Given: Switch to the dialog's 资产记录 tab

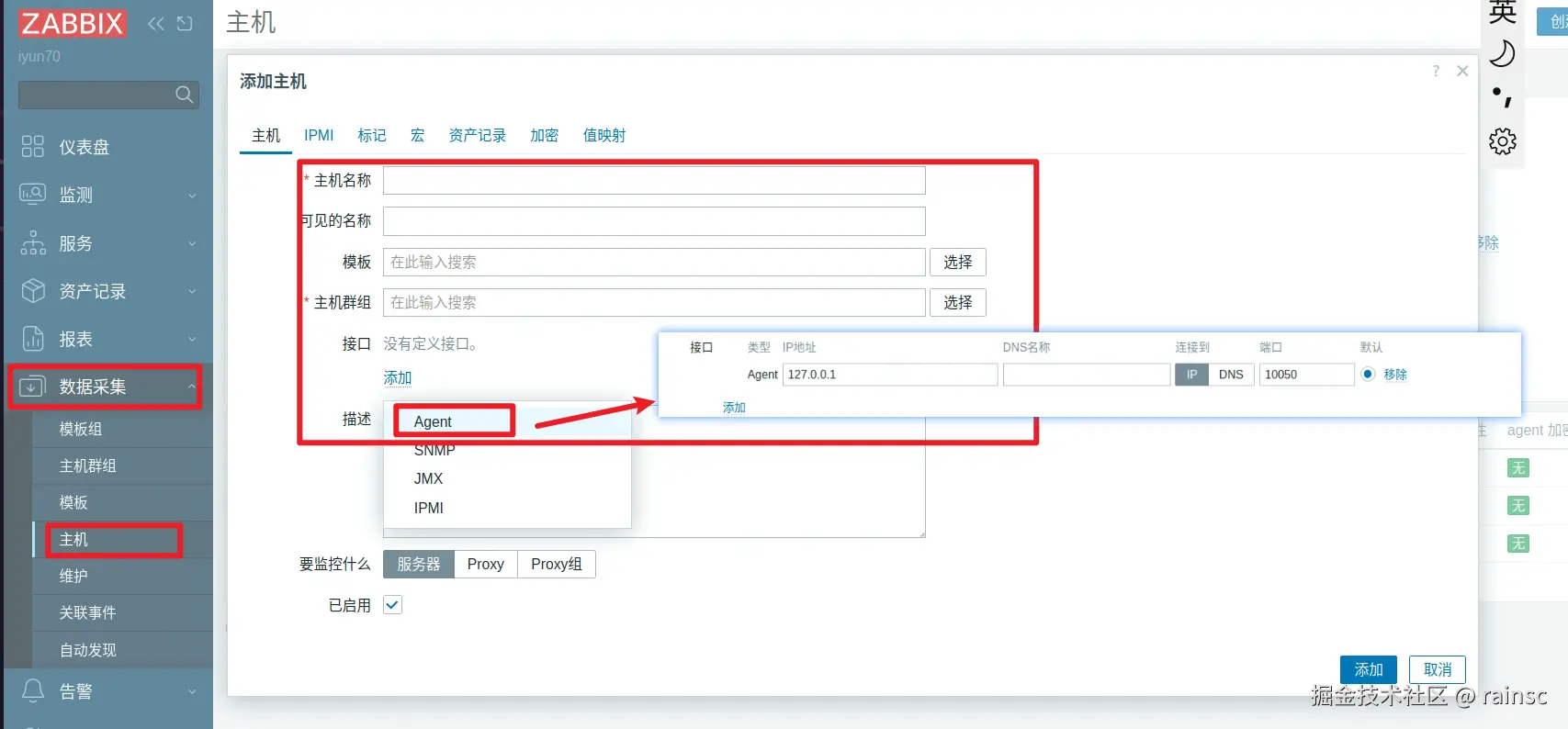Looking at the screenshot, I should tap(477, 135).
